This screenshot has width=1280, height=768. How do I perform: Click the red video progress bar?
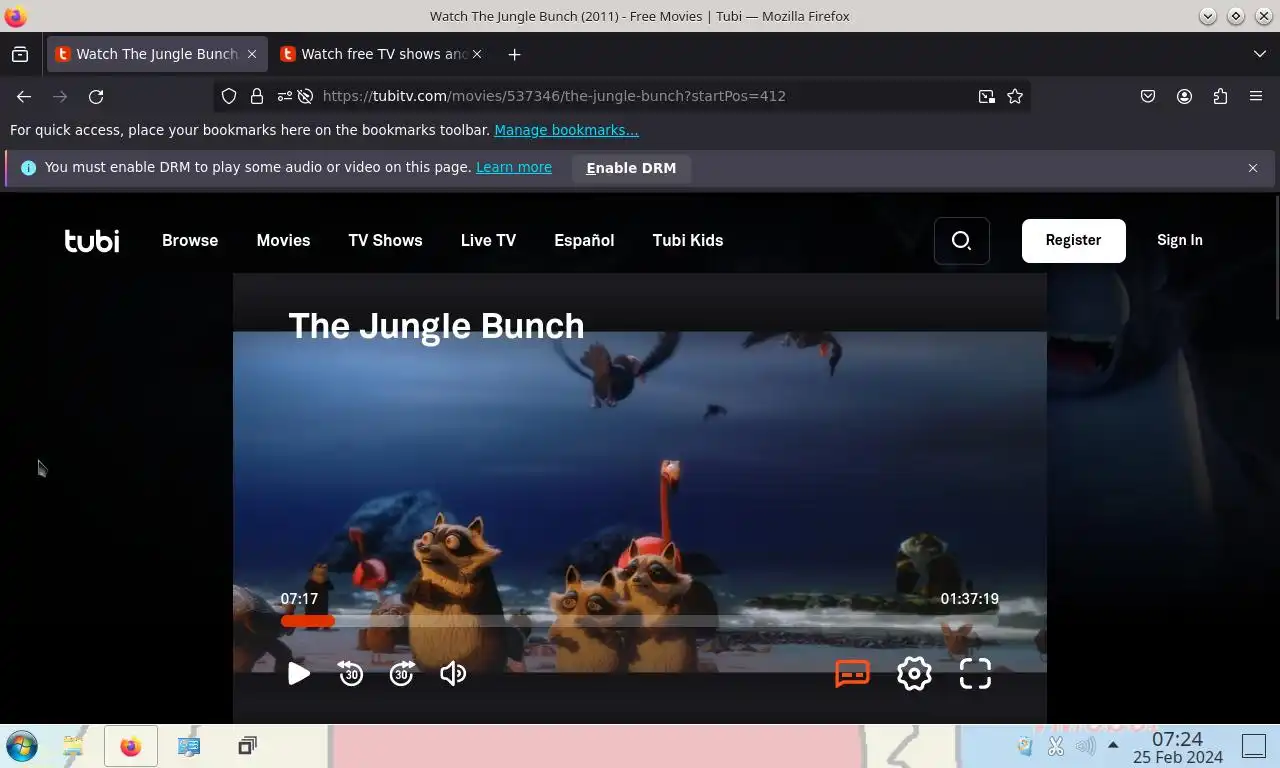308,621
